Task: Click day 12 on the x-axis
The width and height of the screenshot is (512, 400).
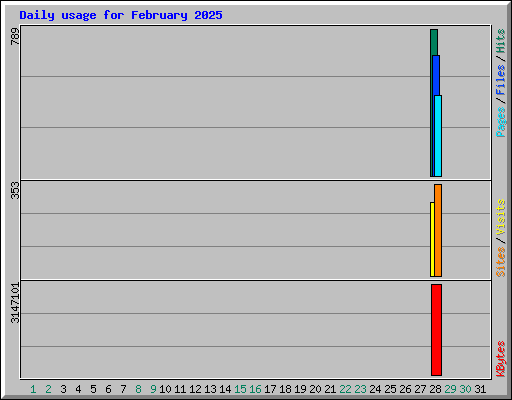Action: [x=195, y=389]
